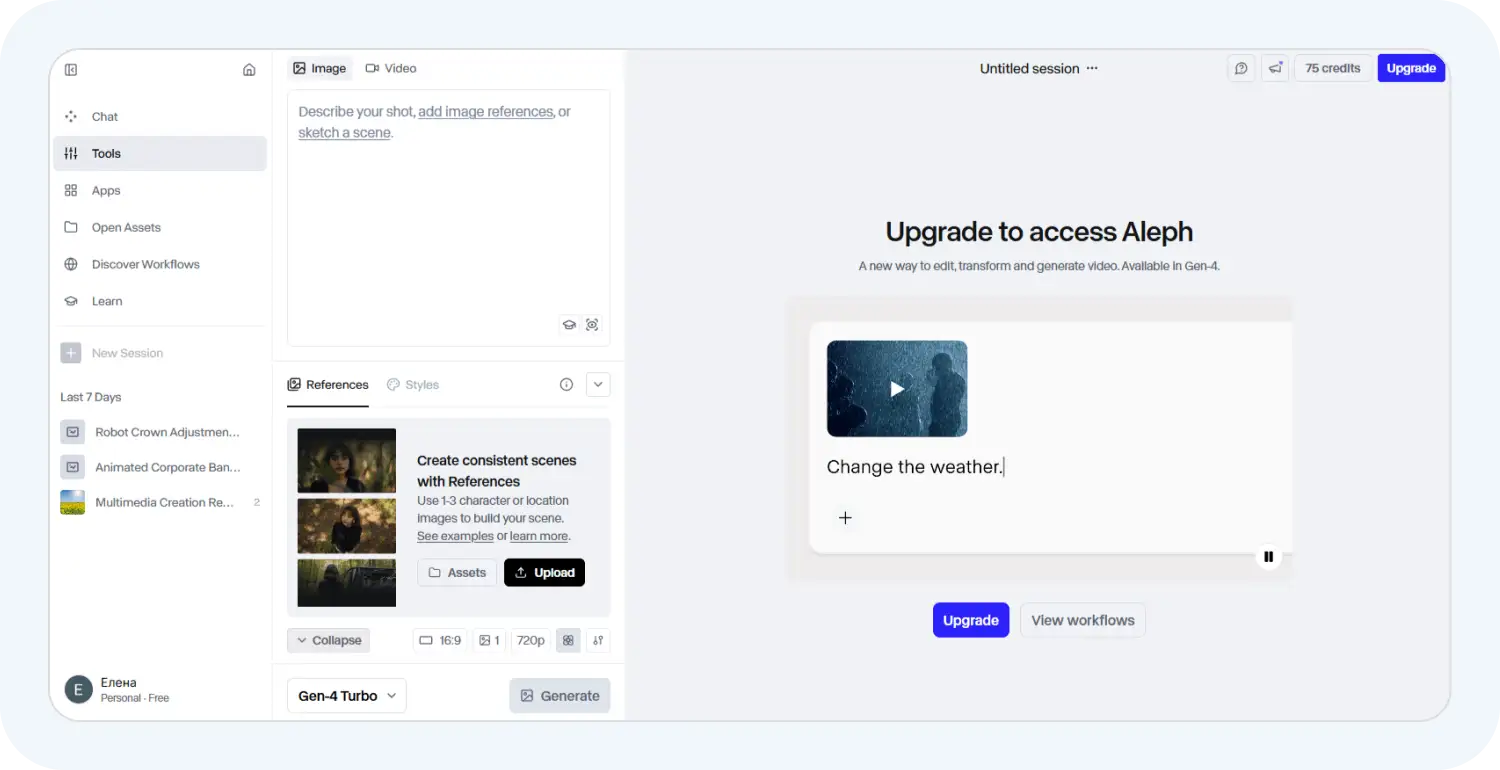Start a New Session
The image size is (1500, 770).
pos(112,353)
